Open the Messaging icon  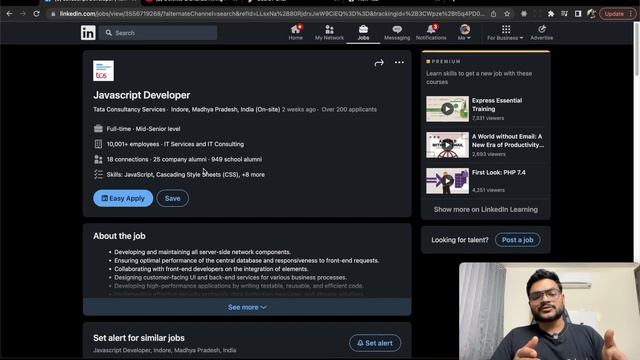point(397,32)
